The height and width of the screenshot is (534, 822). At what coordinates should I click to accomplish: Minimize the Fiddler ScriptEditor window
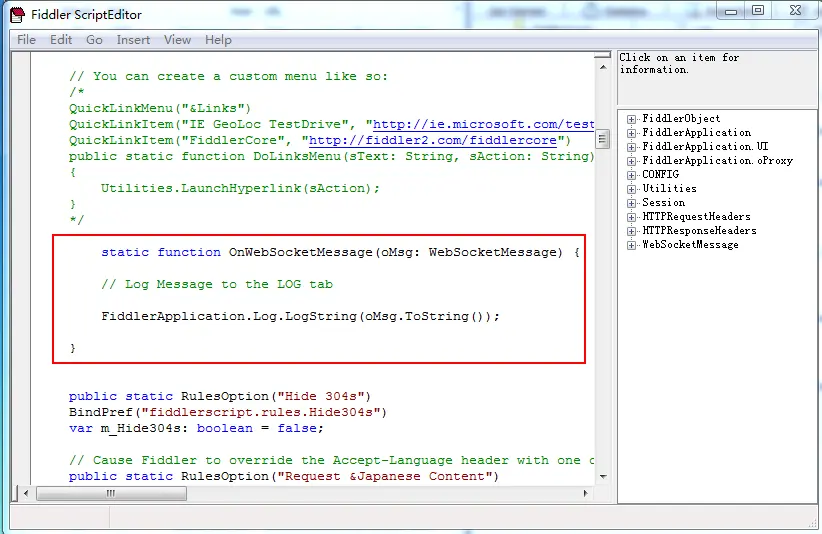click(731, 10)
